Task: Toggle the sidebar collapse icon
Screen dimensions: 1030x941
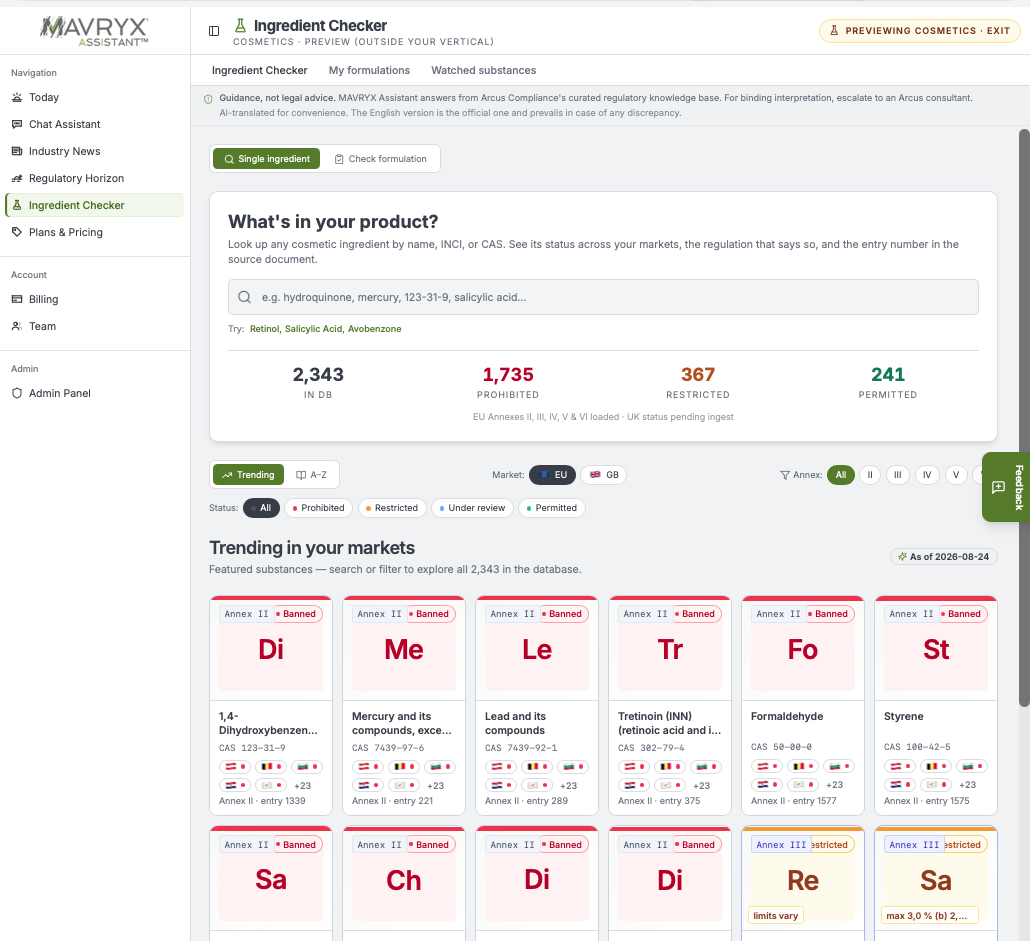Action: (x=214, y=31)
